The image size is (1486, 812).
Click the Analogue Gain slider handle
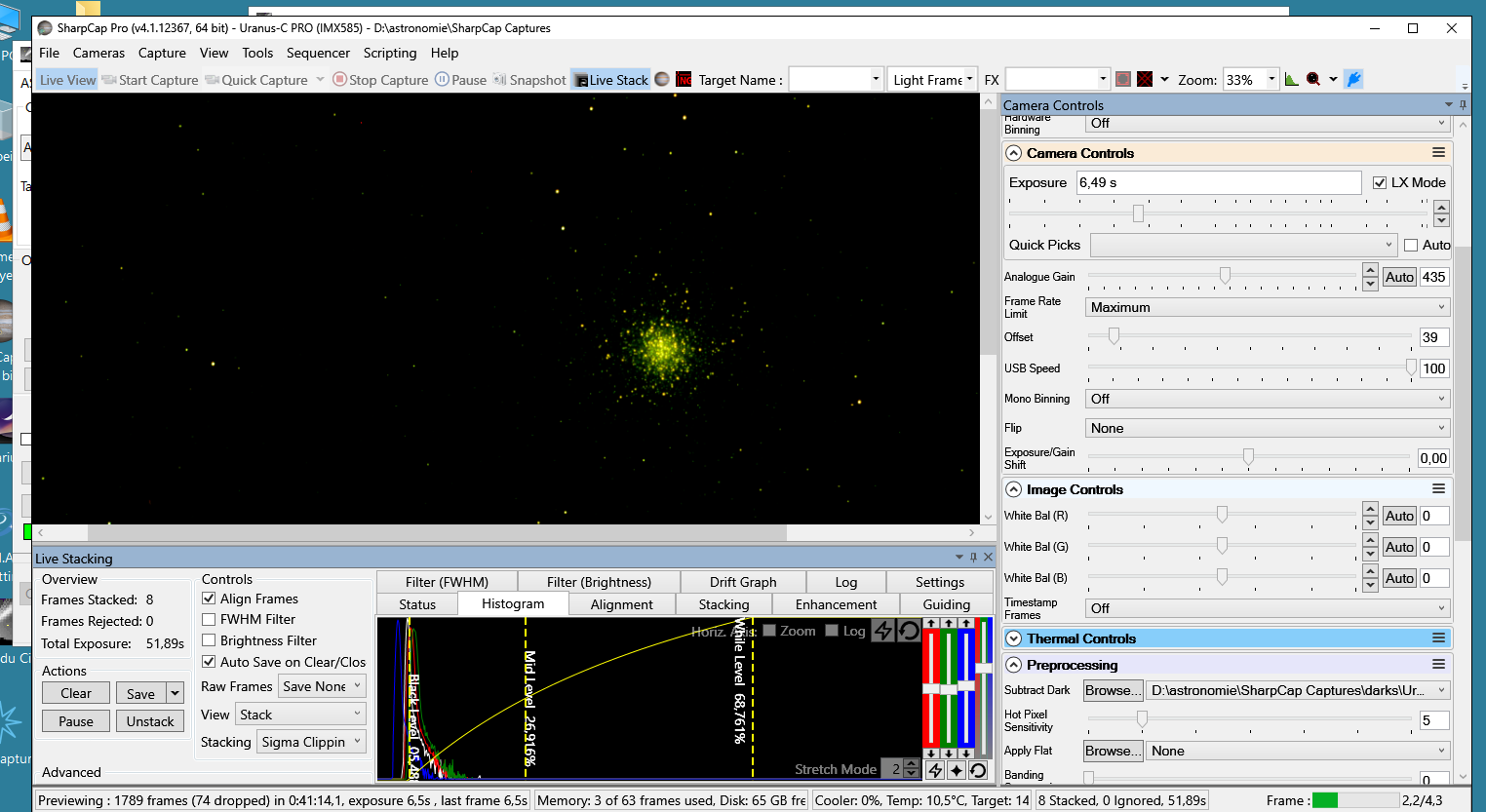pyautogui.click(x=1225, y=276)
